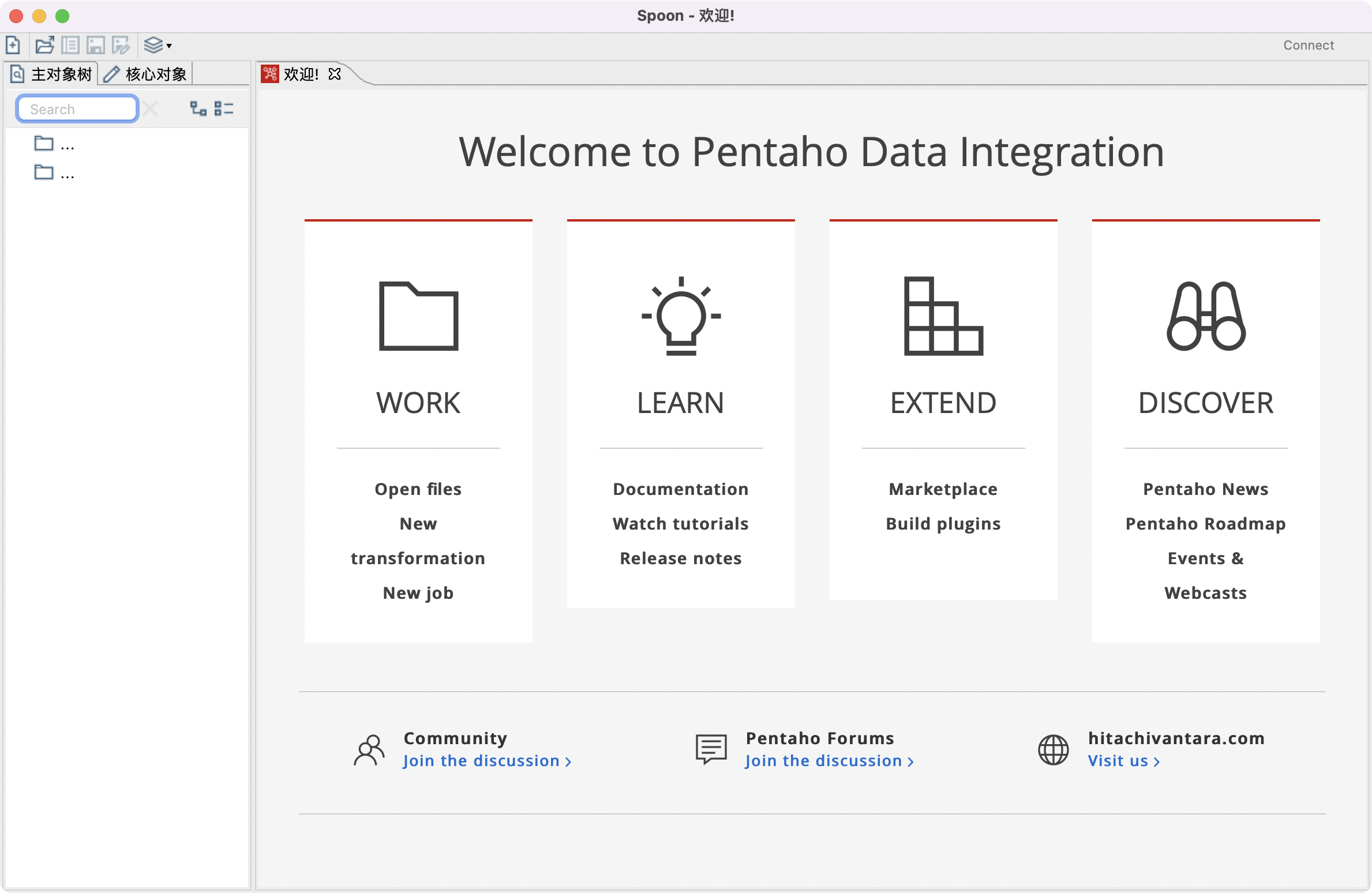Click the 'New job' link

(418, 593)
